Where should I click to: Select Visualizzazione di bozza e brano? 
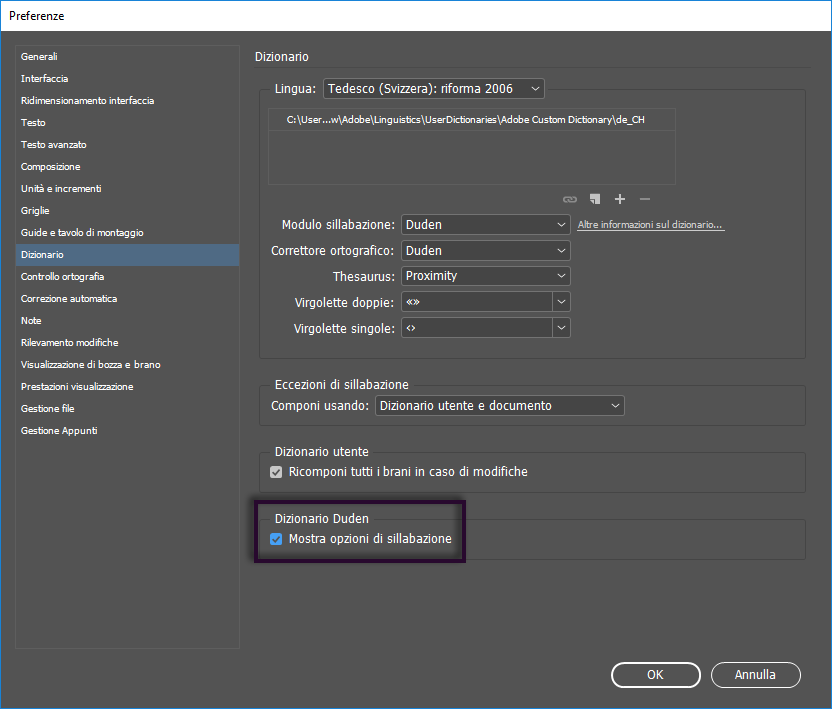pyautogui.click(x=127, y=365)
